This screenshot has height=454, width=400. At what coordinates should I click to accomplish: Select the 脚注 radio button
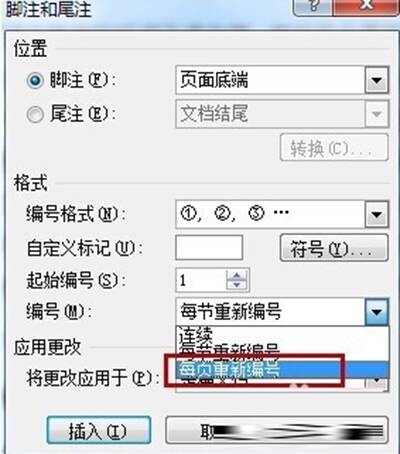click(x=35, y=81)
